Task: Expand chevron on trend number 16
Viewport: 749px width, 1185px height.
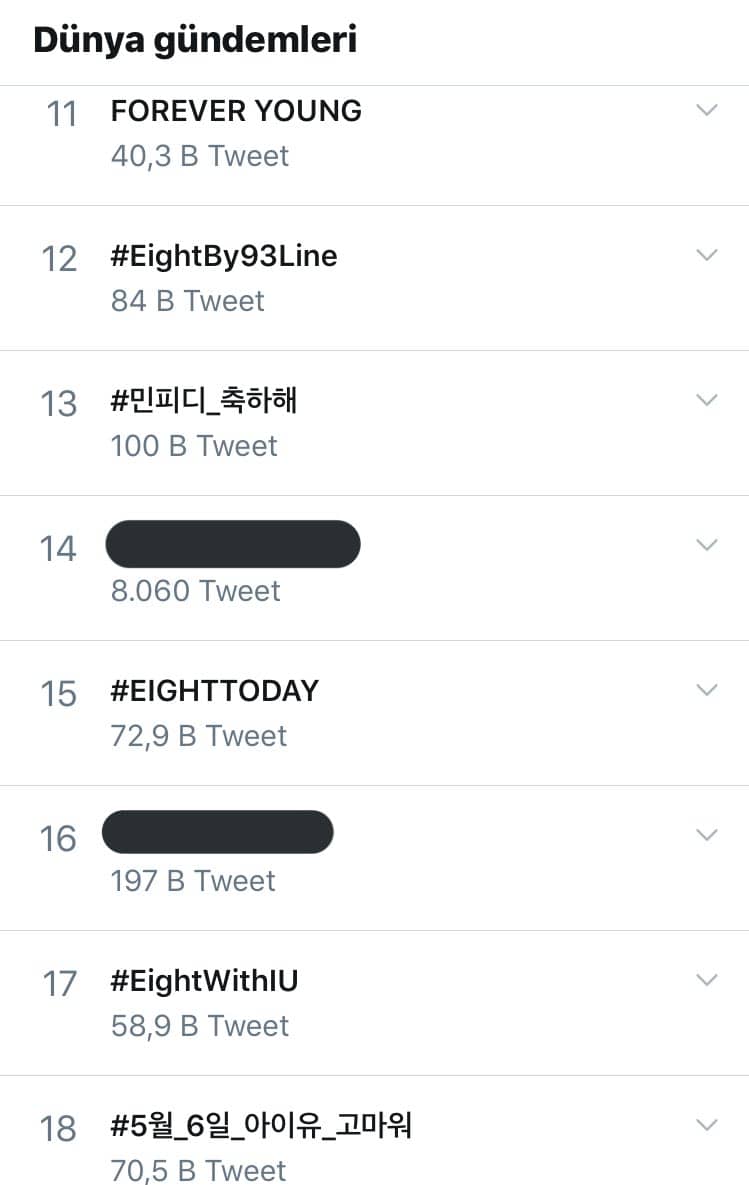Action: 707,836
